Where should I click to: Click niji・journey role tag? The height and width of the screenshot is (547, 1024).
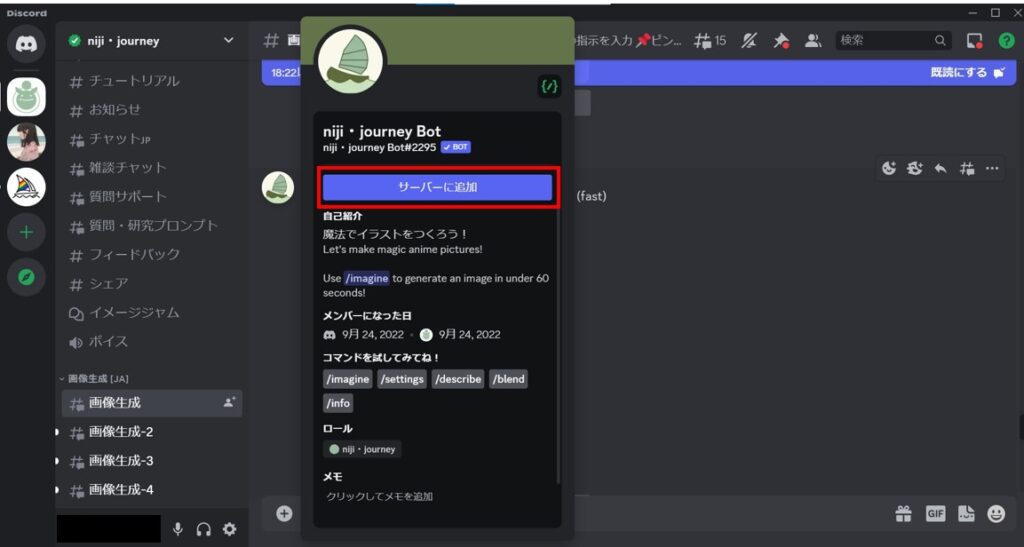(x=362, y=449)
